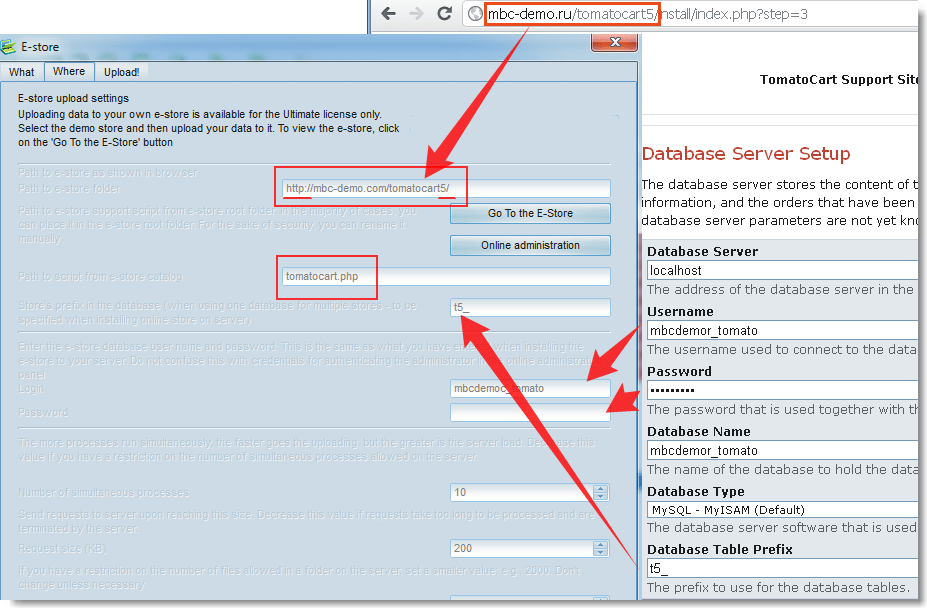Click the browser Back arrow
Image resolution: width=927 pixels, height=608 pixels.
[x=388, y=14]
